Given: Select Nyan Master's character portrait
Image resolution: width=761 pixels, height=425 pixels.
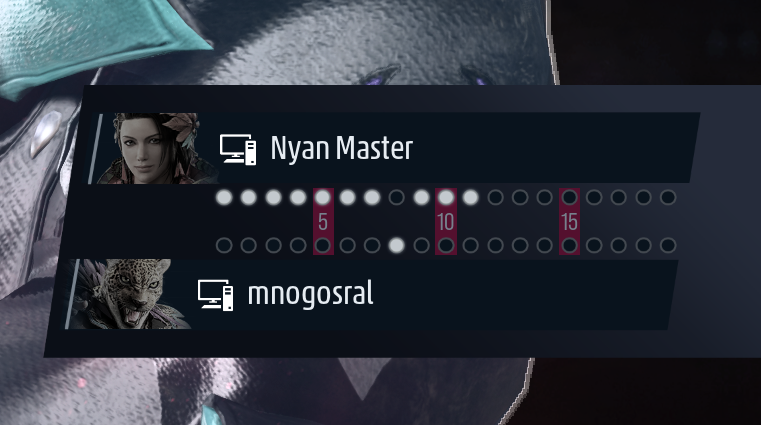Looking at the screenshot, I should (x=154, y=148).
